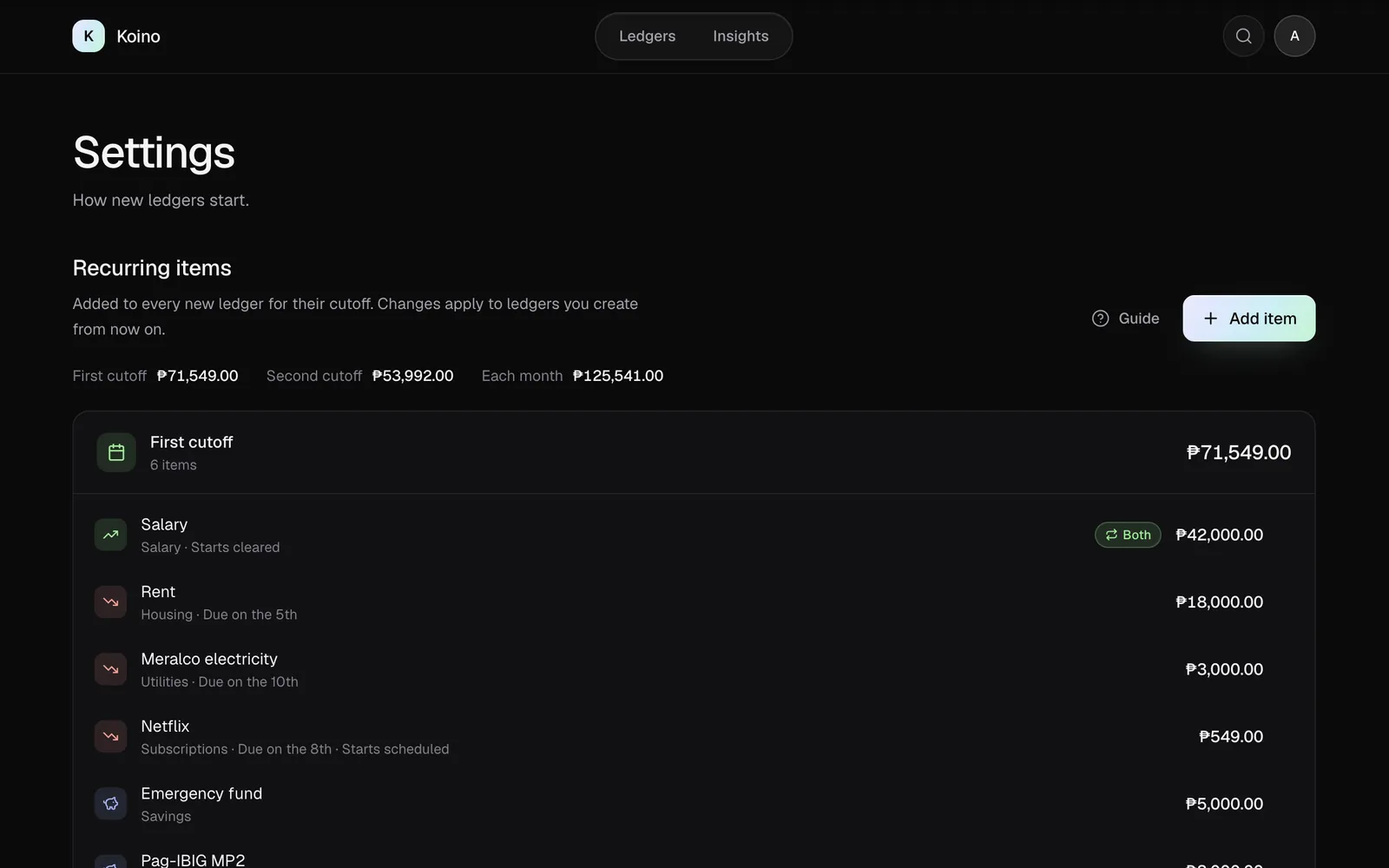This screenshot has height=868, width=1389.
Task: Click the First cutoff calendar icon
Action: pos(116,452)
